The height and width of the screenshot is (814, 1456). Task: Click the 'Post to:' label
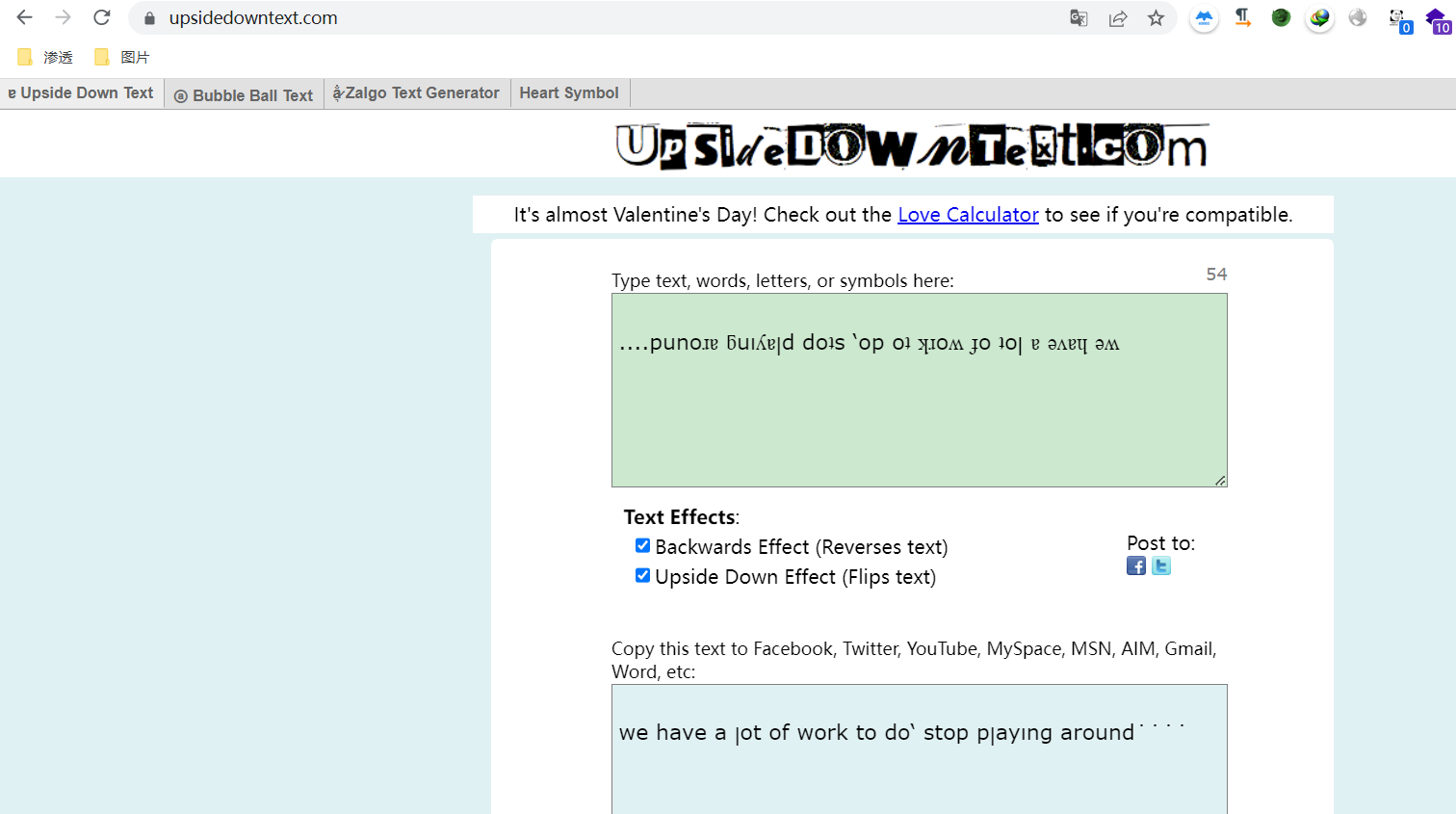coord(1160,543)
